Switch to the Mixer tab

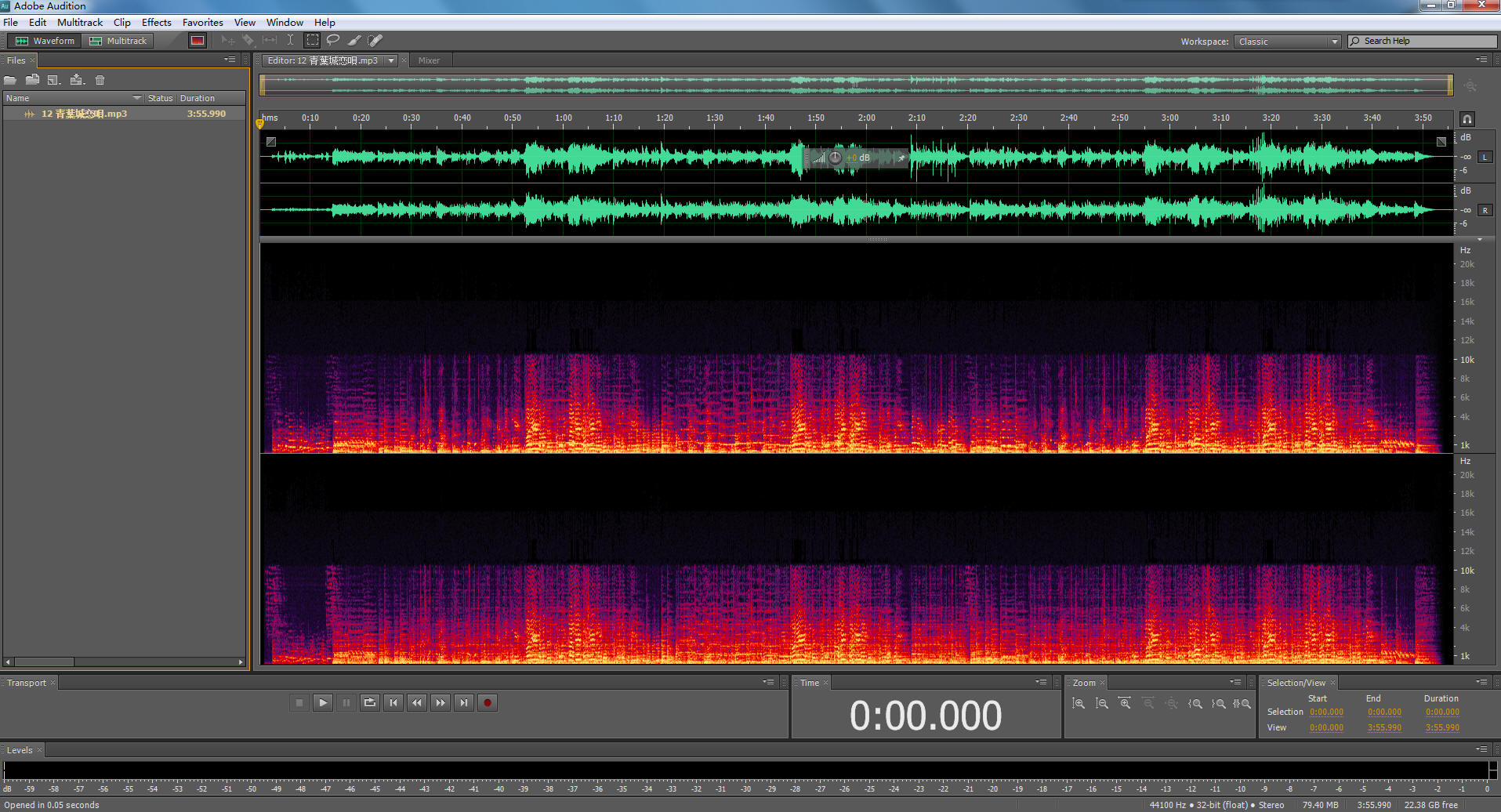(x=429, y=60)
